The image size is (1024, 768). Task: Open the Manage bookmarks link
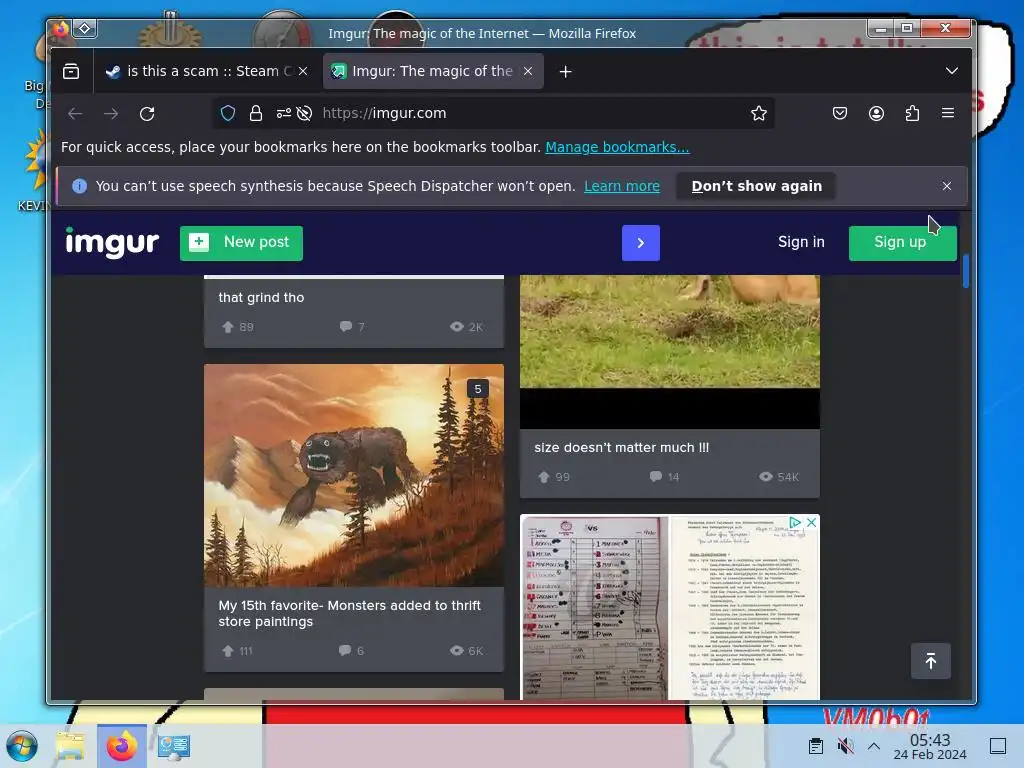(x=617, y=147)
